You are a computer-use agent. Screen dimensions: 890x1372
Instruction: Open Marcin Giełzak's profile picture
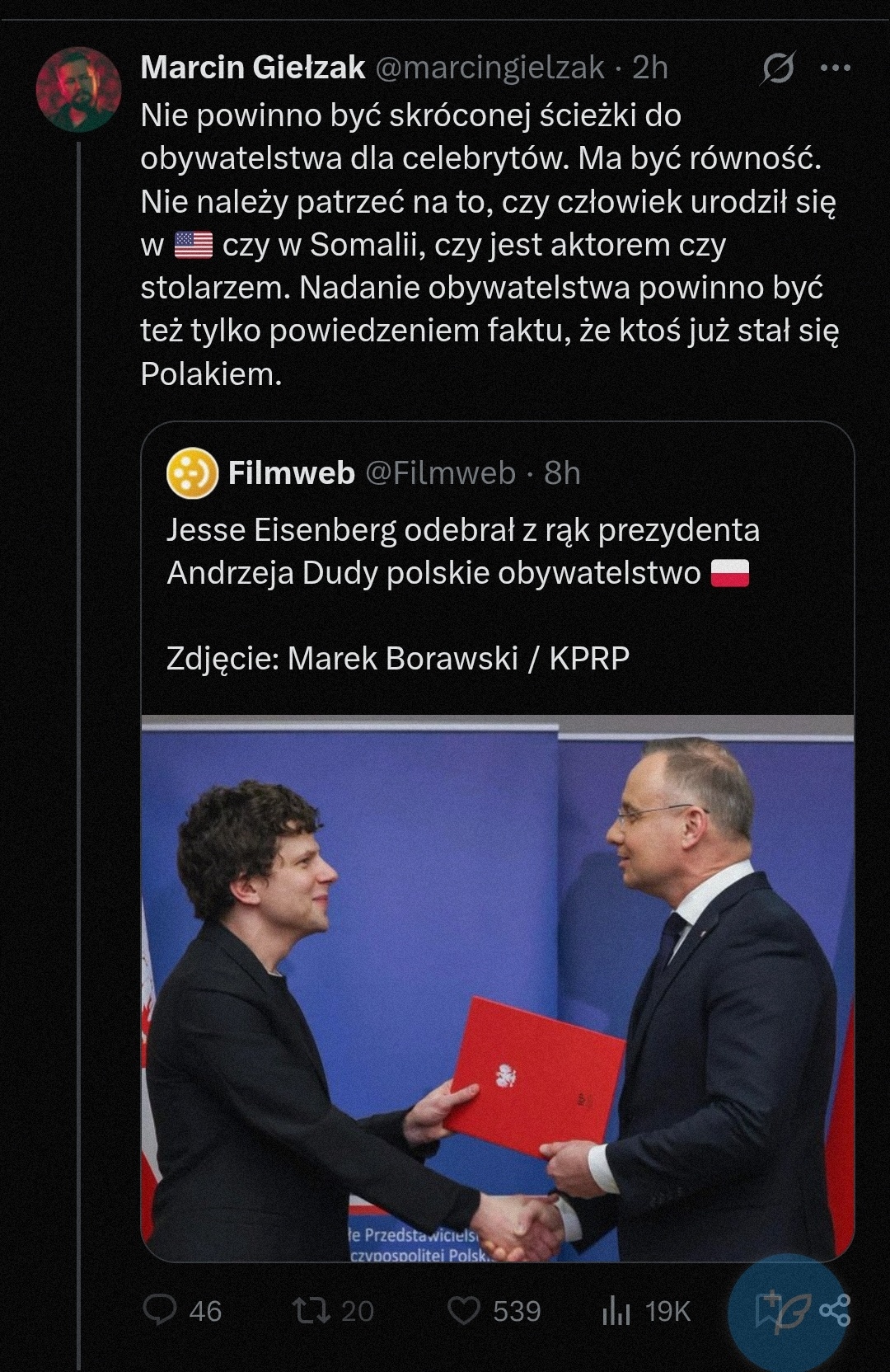(x=78, y=89)
